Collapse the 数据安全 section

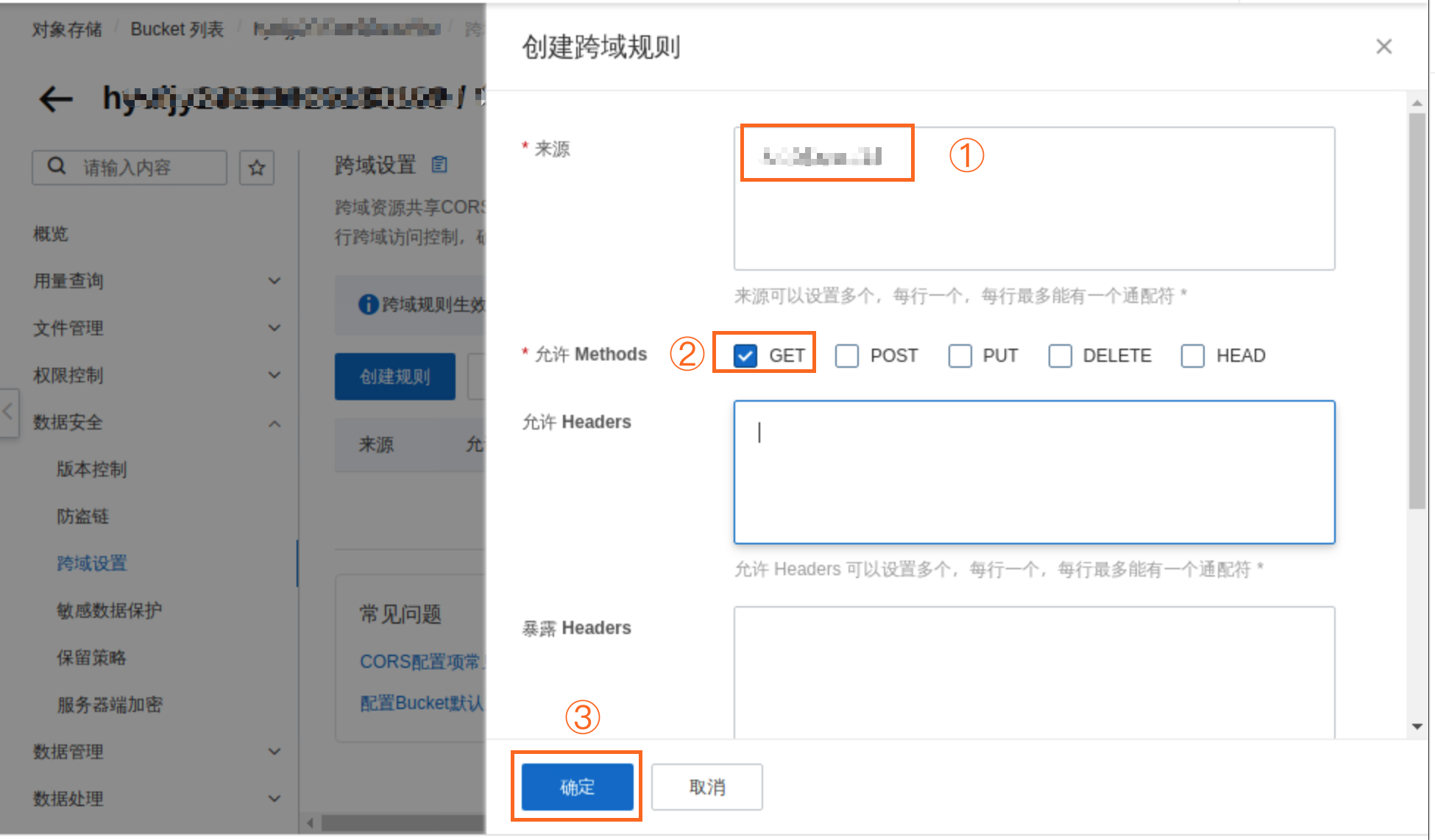click(x=274, y=423)
